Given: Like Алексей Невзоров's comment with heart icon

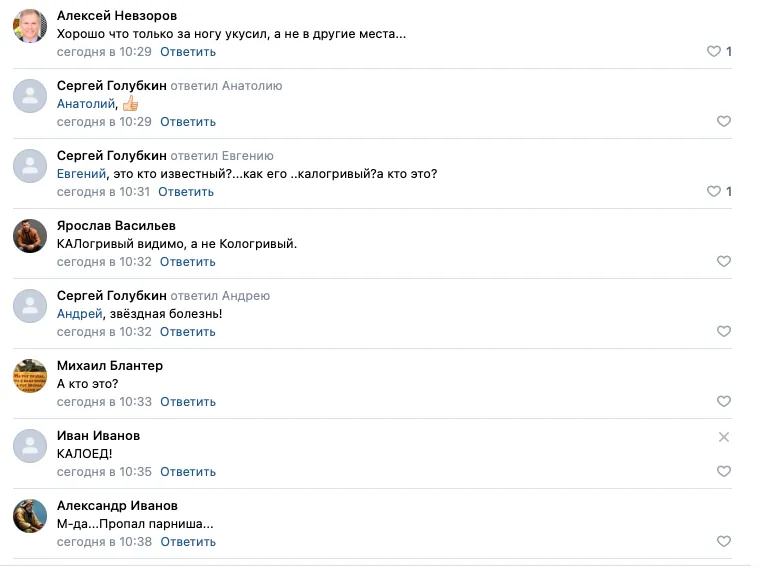Looking at the screenshot, I should [713, 52].
